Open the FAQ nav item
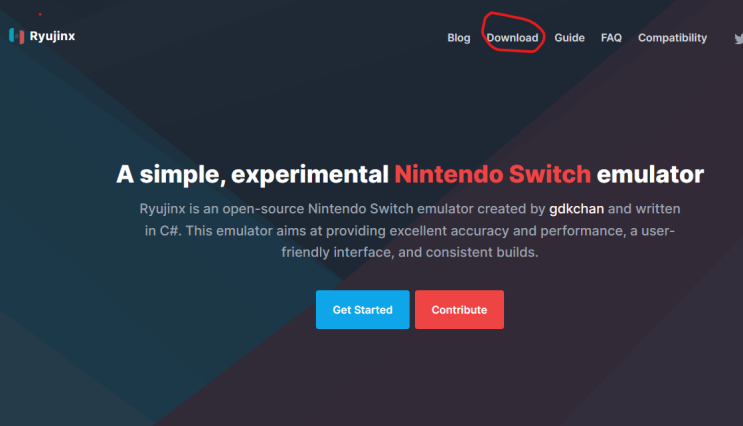The width and height of the screenshot is (743, 426). [611, 38]
